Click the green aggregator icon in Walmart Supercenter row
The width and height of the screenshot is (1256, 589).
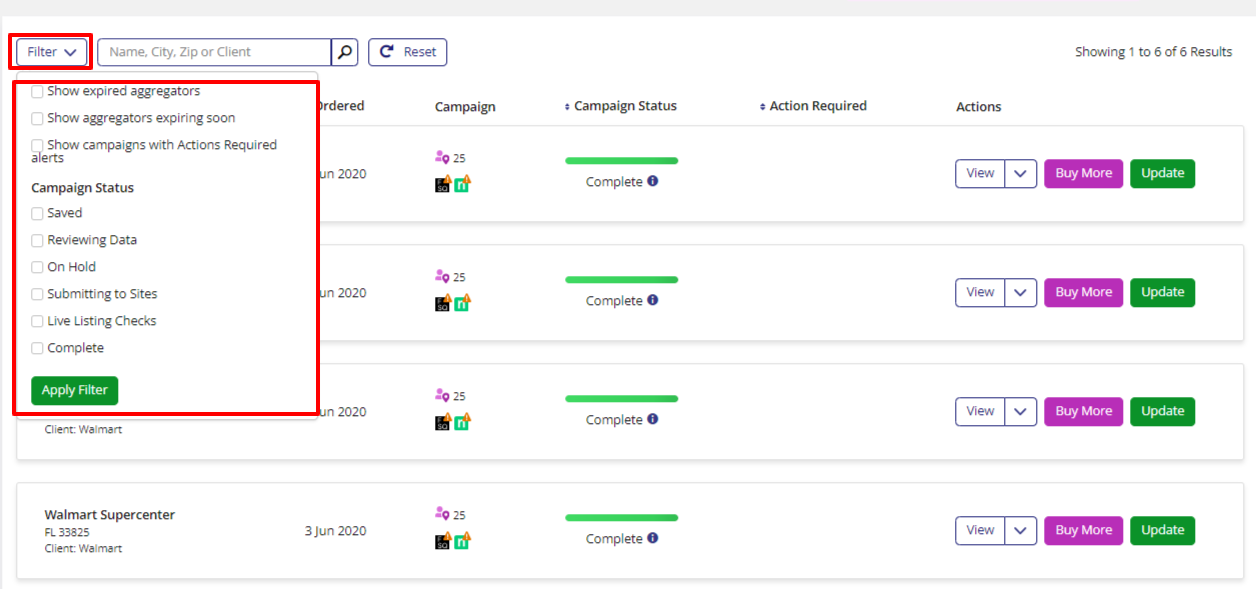coord(462,541)
